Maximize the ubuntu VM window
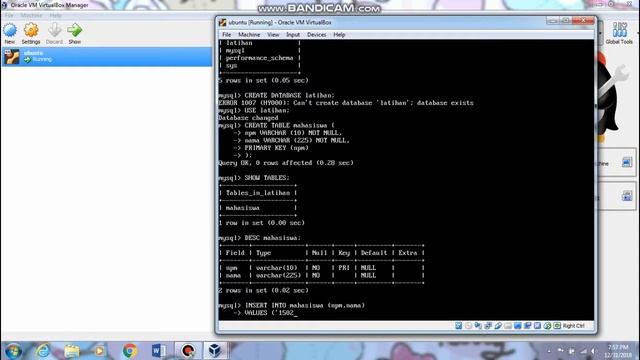640x360 pixels. coord(566,20)
